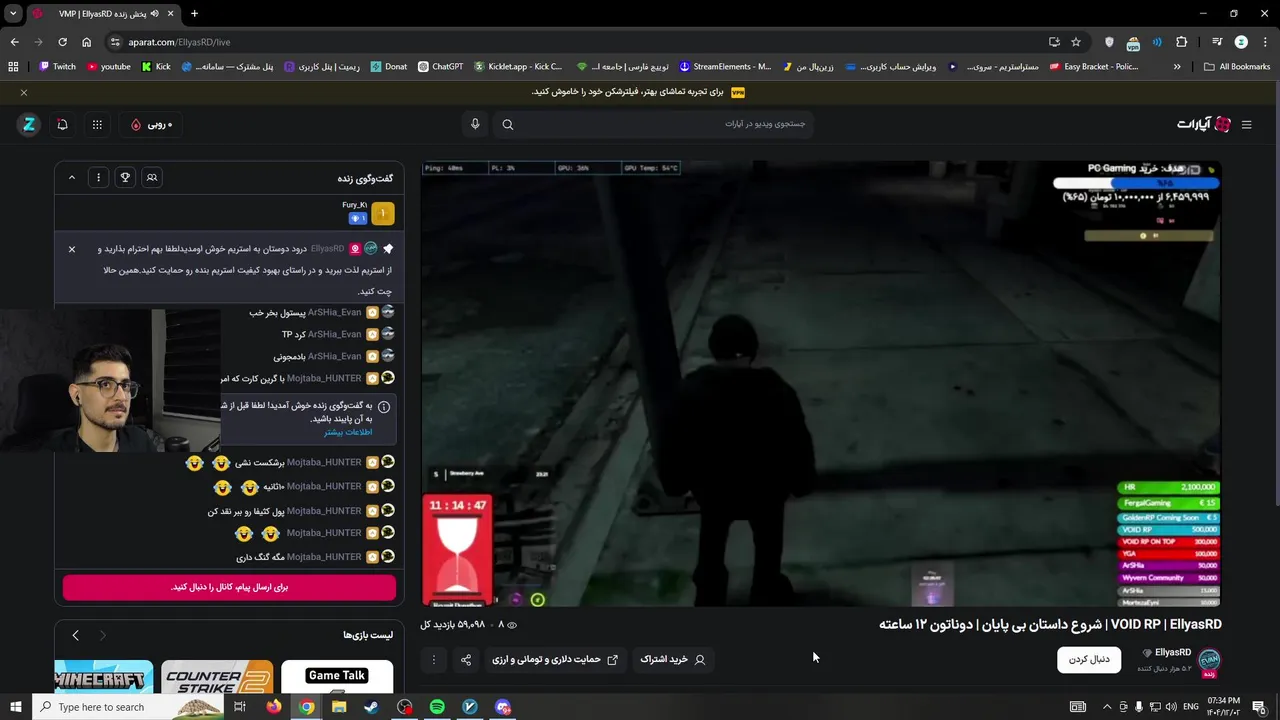Go to Aparat home via logo
This screenshot has height=720, width=1280.
coord(1204,124)
